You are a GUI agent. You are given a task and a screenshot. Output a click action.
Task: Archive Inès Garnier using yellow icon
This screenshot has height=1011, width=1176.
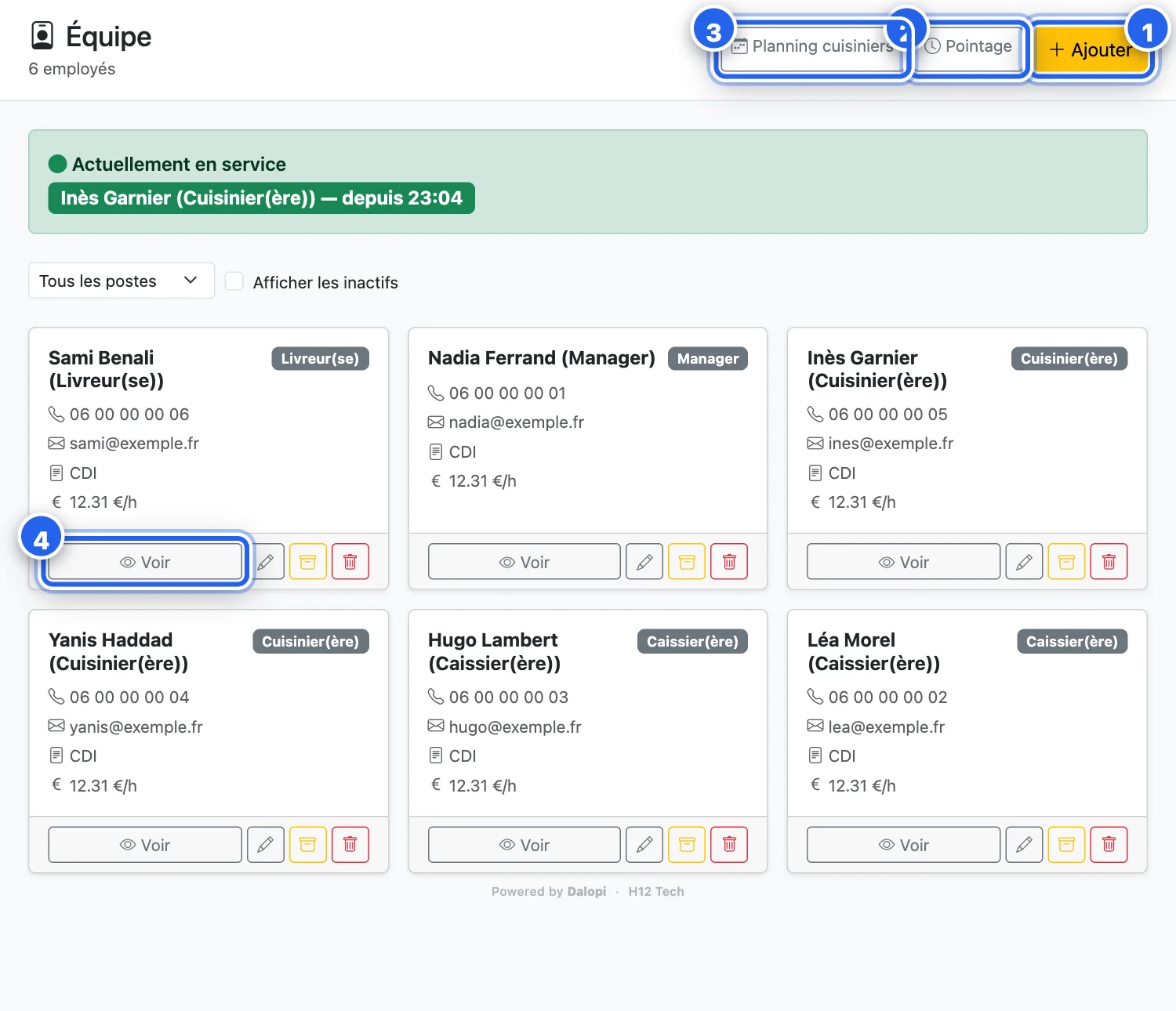click(x=1066, y=562)
